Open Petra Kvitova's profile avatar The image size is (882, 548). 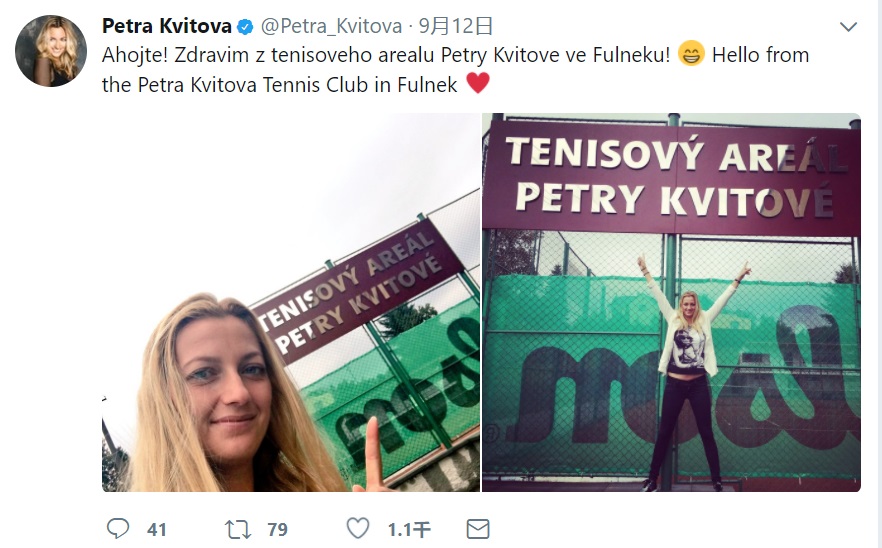click(51, 51)
